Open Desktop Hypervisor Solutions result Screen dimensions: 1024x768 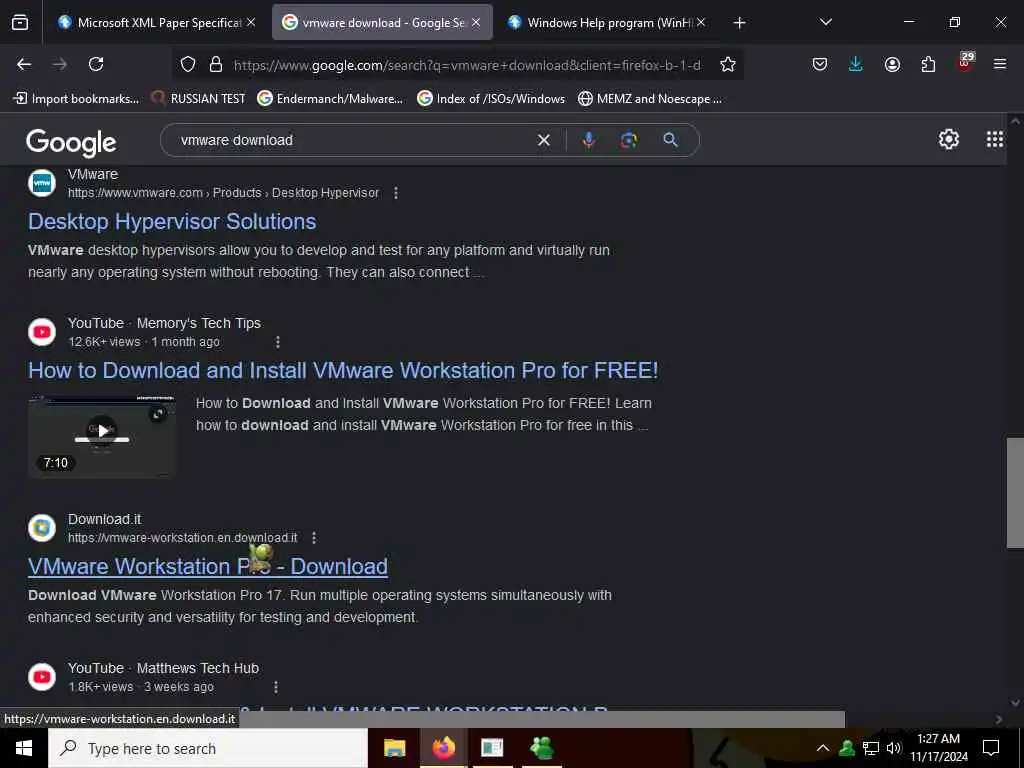pos(172,221)
